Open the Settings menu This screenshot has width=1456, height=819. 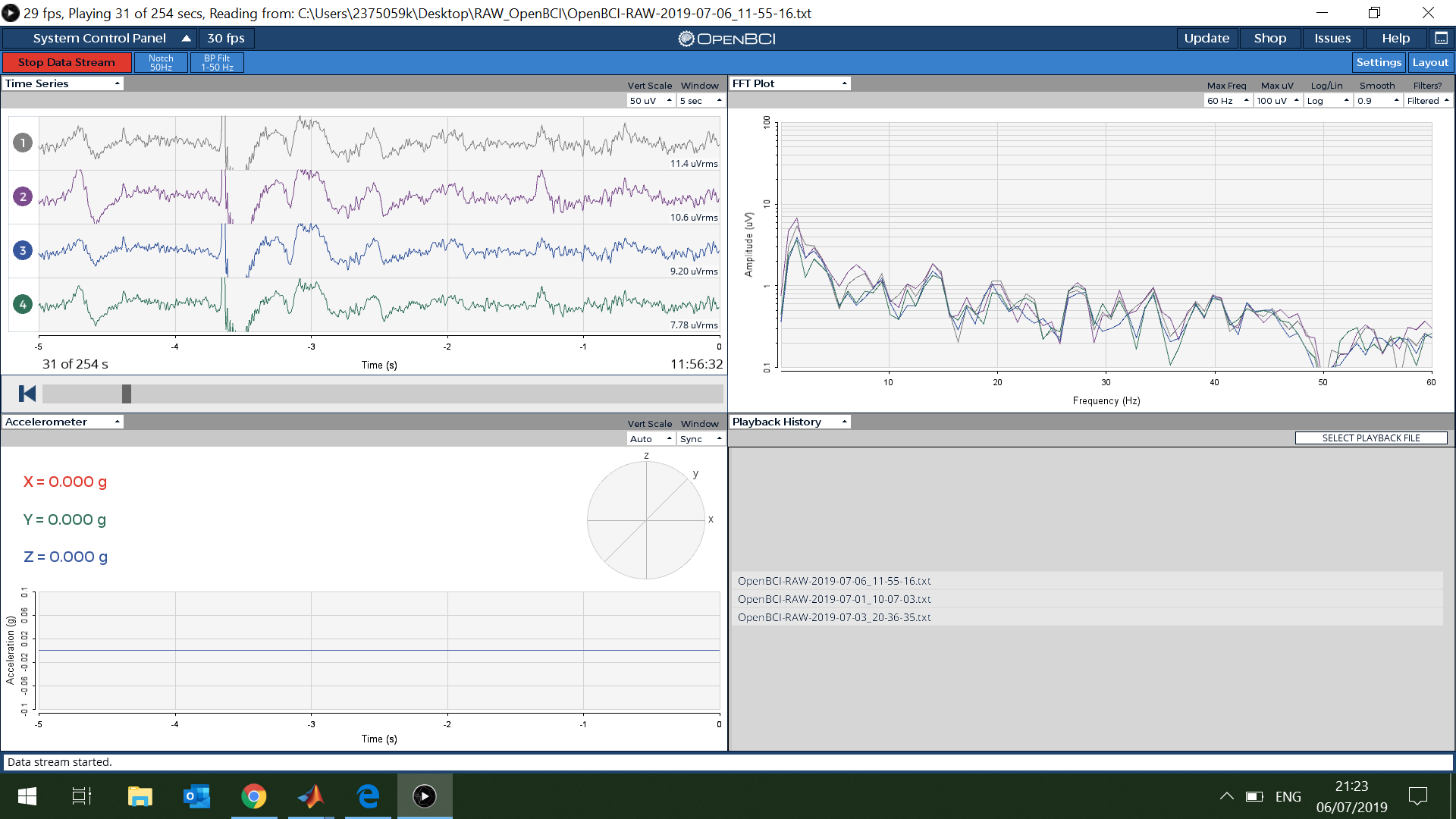1379,62
